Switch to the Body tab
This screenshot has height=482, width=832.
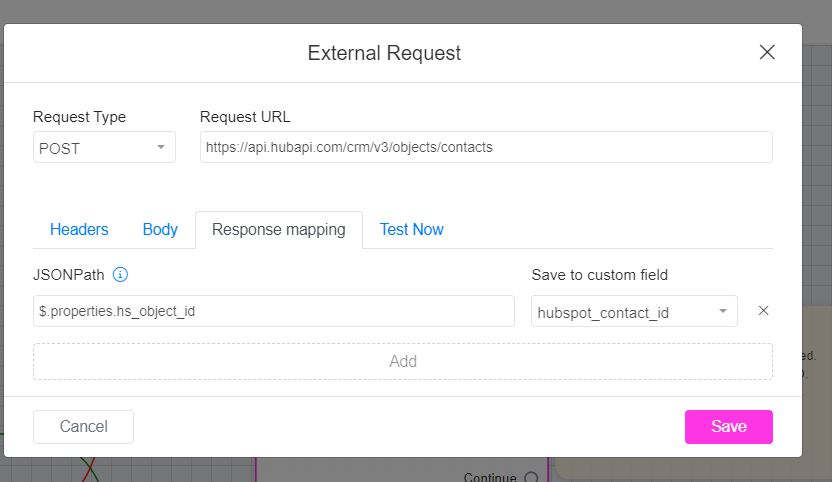click(160, 229)
